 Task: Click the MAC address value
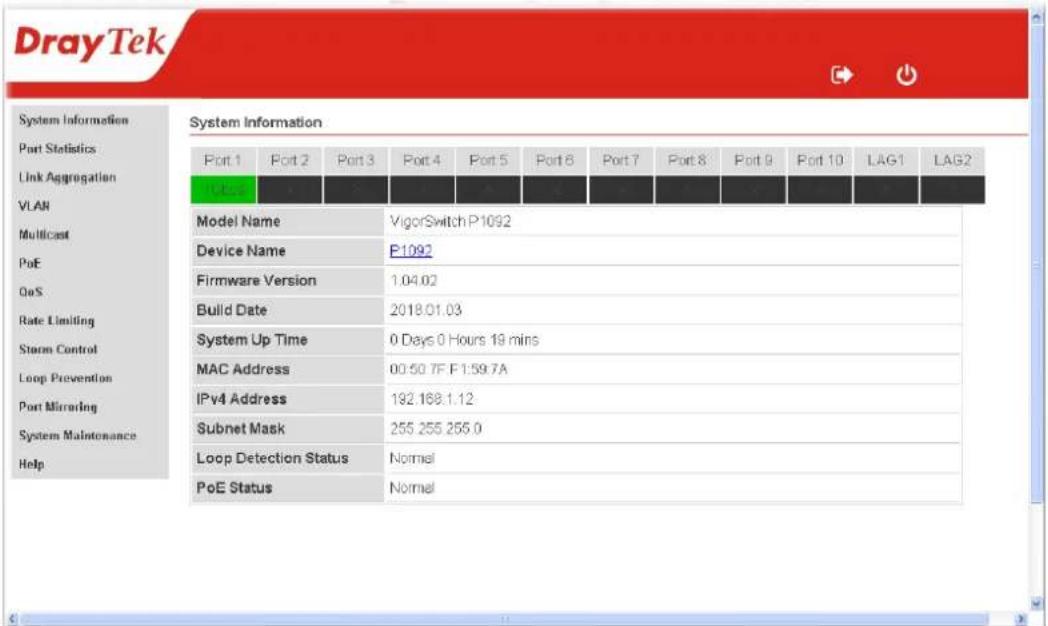pyautogui.click(x=448, y=369)
